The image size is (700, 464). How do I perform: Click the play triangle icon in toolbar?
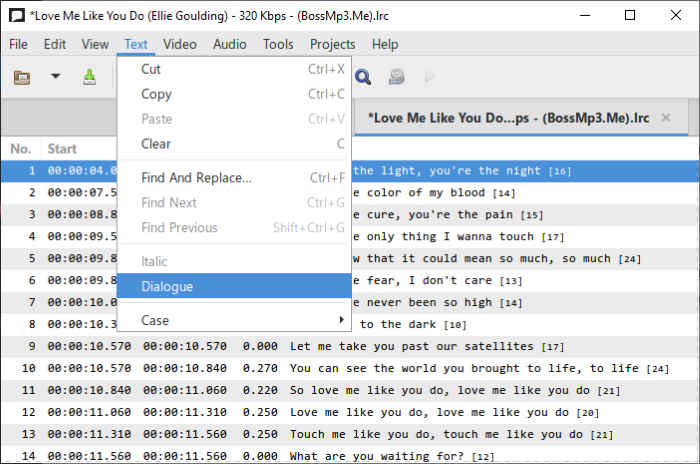(x=429, y=77)
